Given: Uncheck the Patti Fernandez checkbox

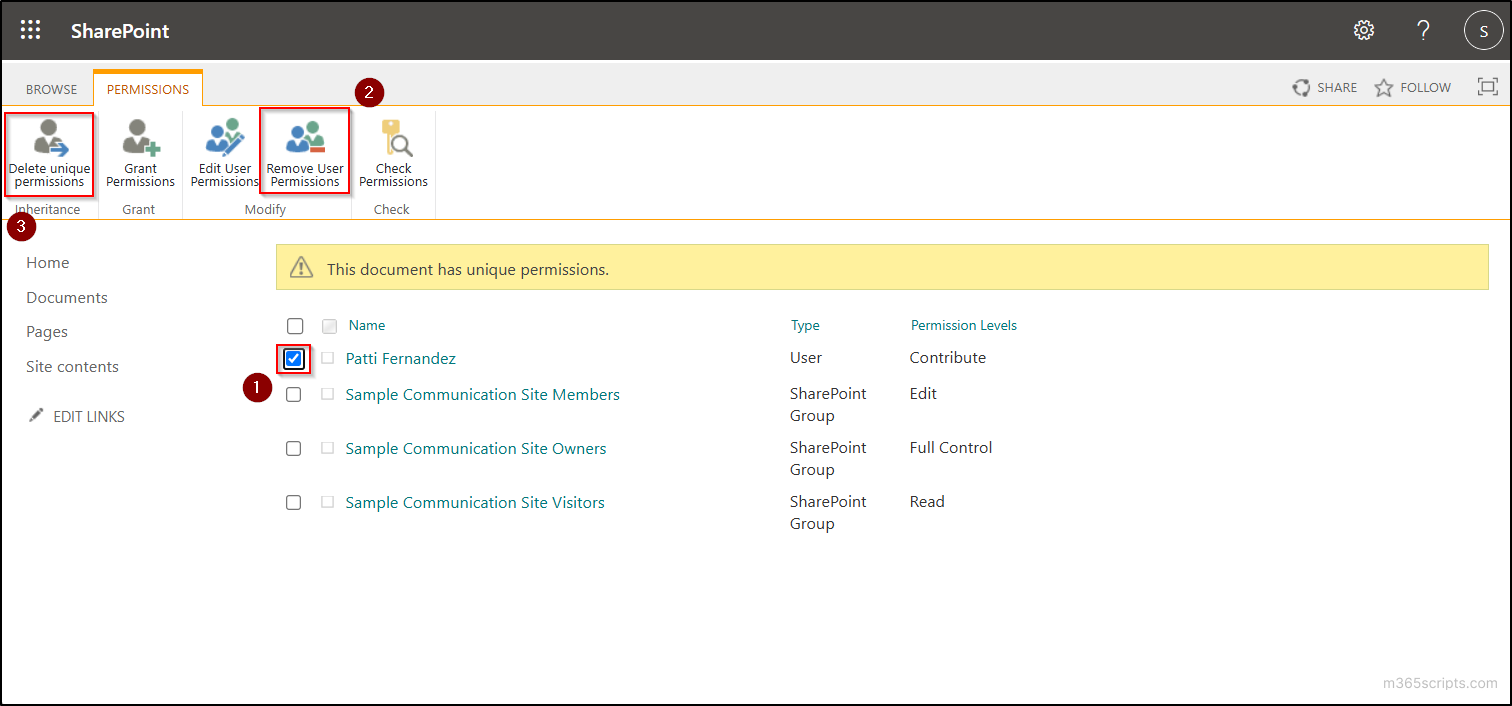Looking at the screenshot, I should pos(294,358).
